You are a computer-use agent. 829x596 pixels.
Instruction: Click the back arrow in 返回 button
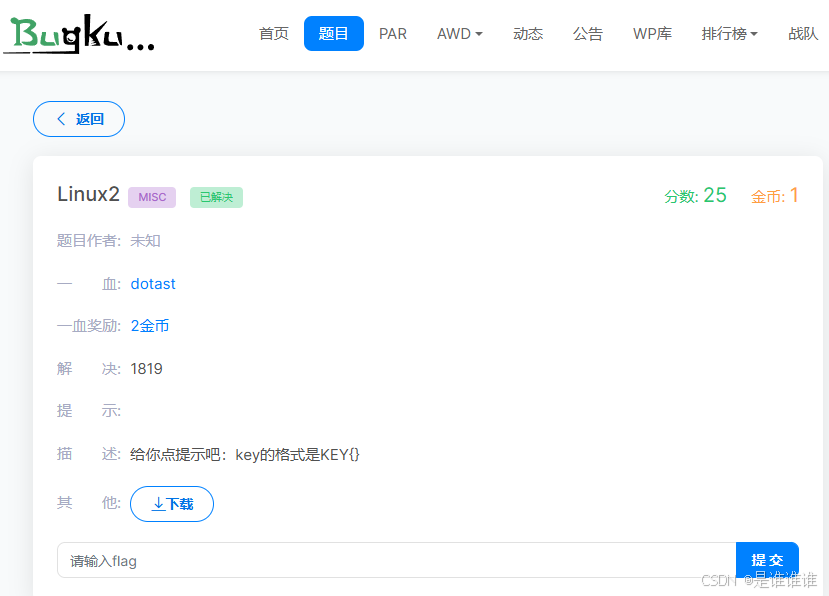pos(59,118)
